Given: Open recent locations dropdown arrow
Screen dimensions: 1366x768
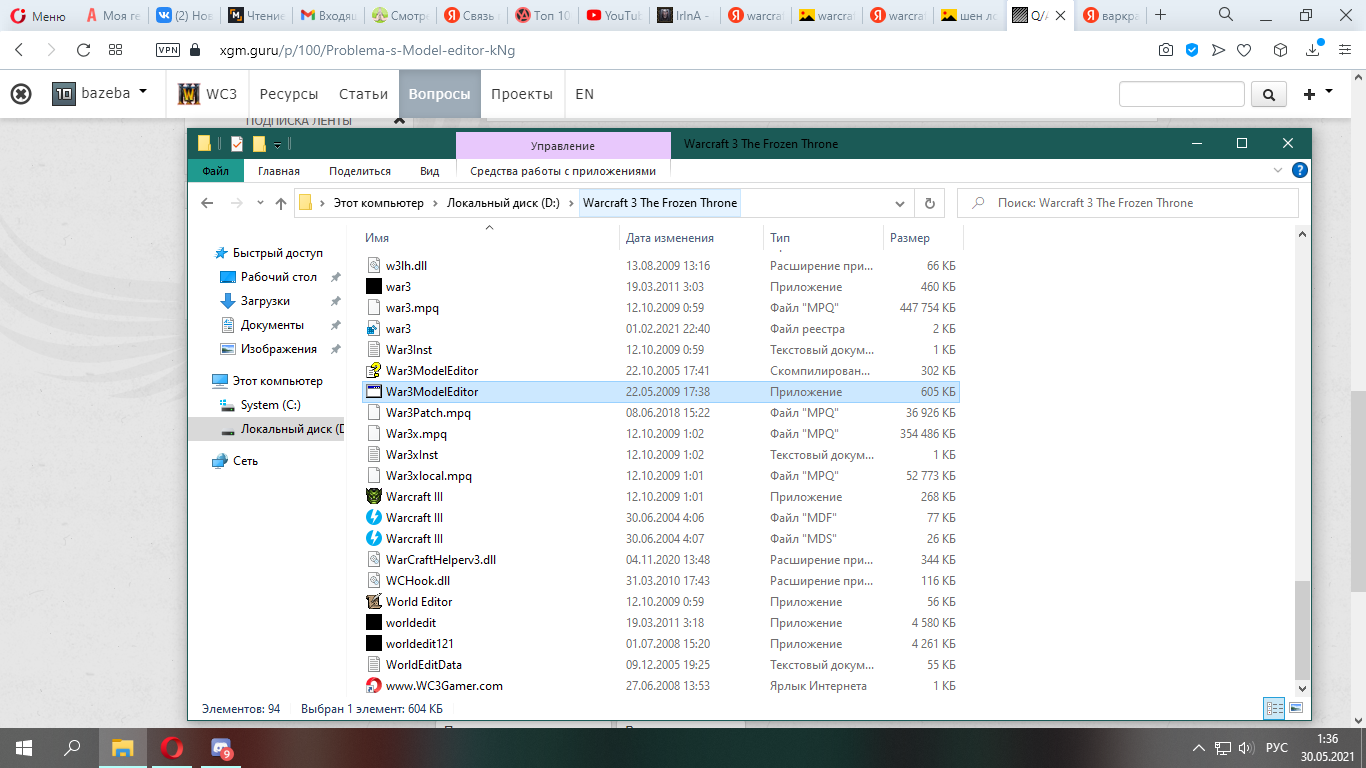Looking at the screenshot, I should (260, 203).
